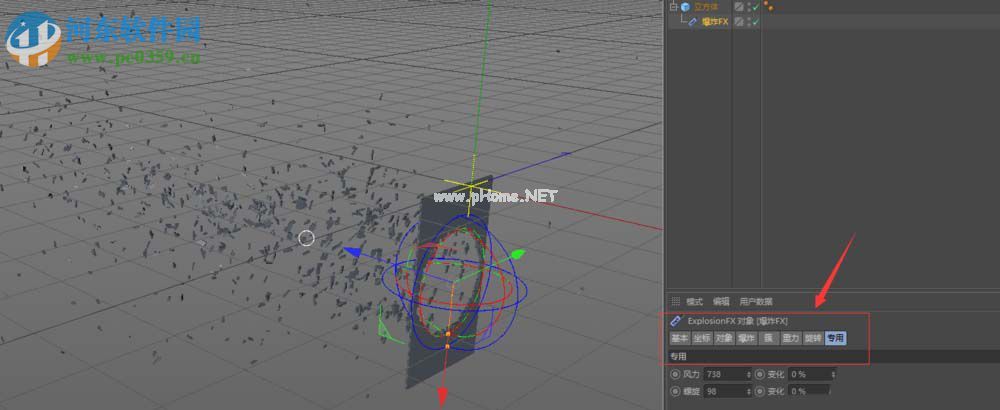This screenshot has height=410, width=1000.
Task: Toggle the keyframe circle for 变化 in the 螺旋 row
Action: pos(760,391)
